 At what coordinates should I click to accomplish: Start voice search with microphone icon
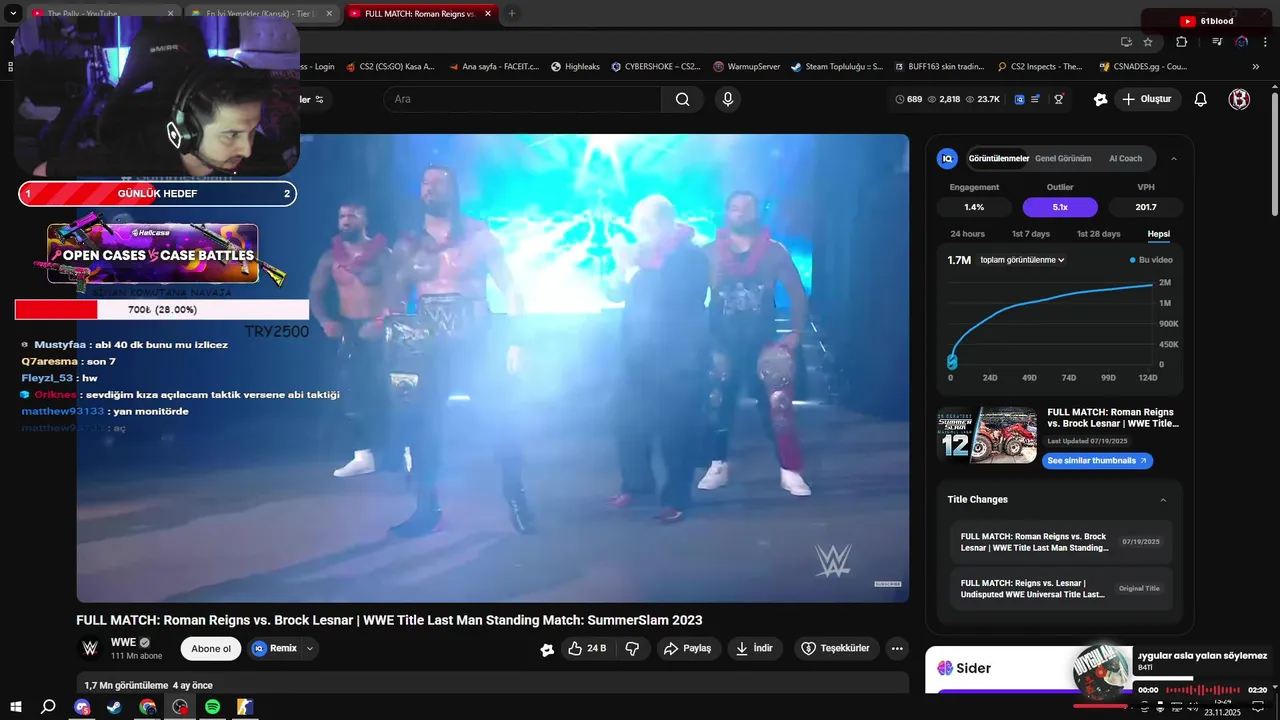click(728, 99)
